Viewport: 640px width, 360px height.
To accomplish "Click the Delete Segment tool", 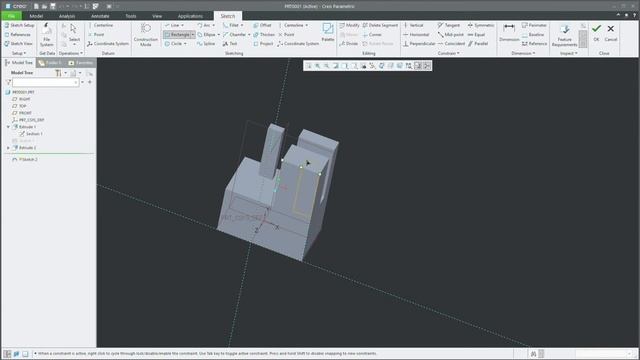I will 380,25.
